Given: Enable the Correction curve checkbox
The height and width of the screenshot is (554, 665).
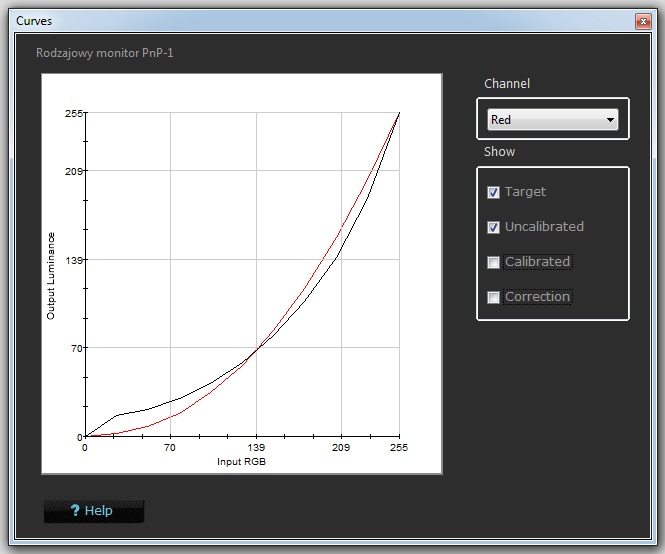Looking at the screenshot, I should pyautogui.click(x=493, y=297).
